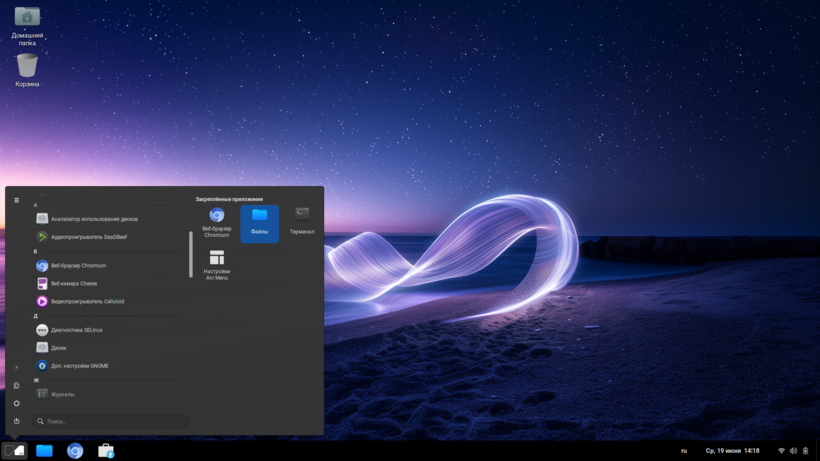Click the power button in menu sidebar
The height and width of the screenshot is (461, 820).
point(16,421)
